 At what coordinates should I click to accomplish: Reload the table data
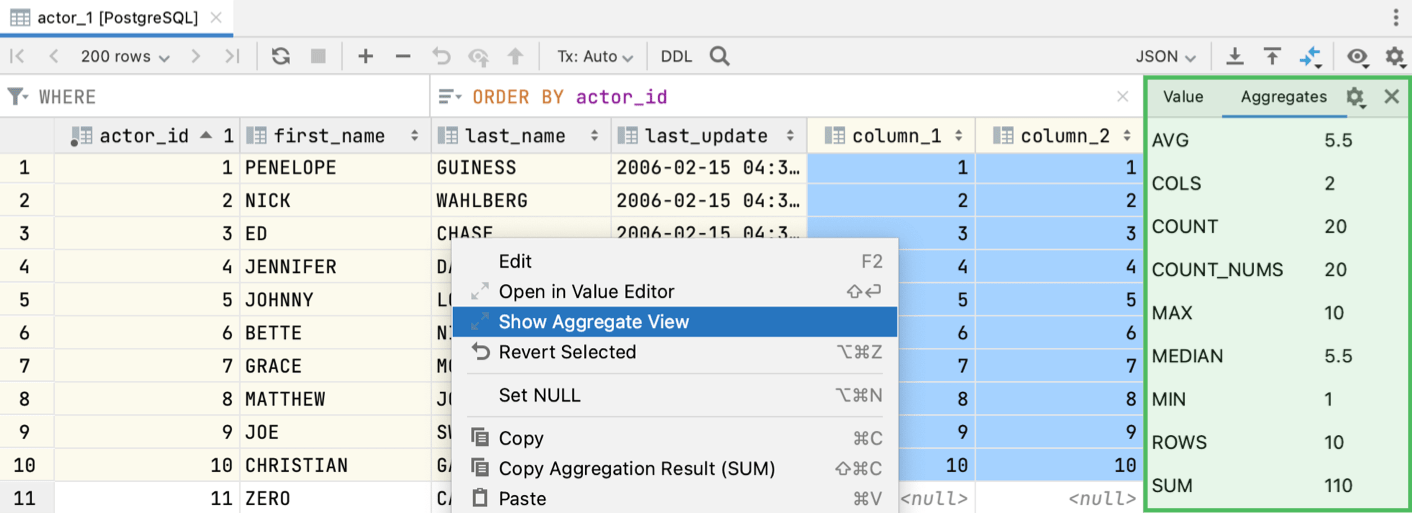click(x=281, y=57)
